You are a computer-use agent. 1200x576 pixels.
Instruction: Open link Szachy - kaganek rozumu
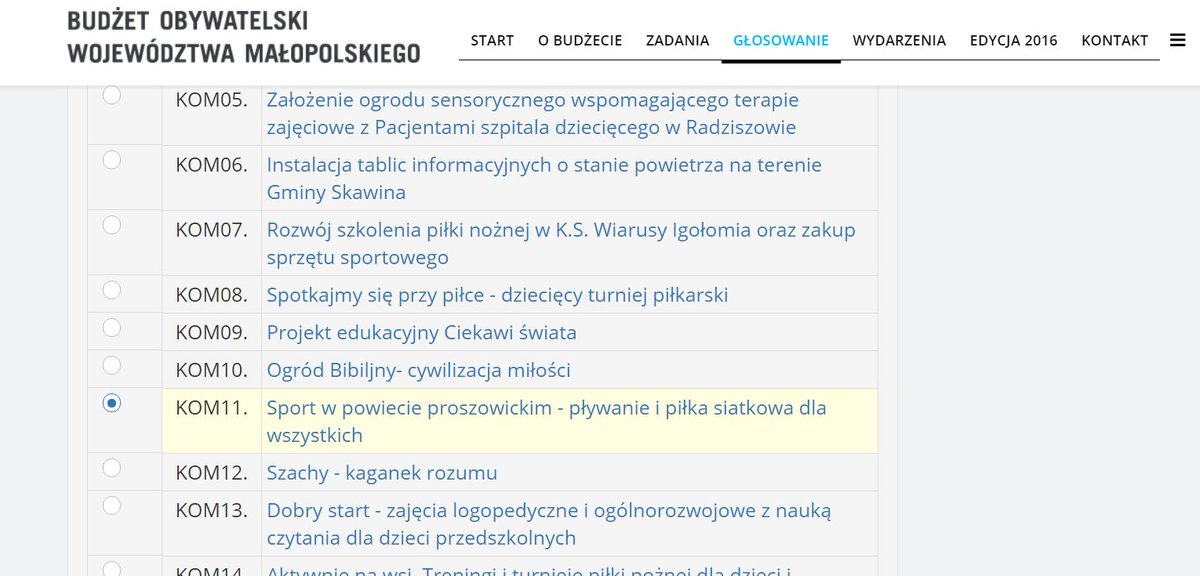point(382,473)
